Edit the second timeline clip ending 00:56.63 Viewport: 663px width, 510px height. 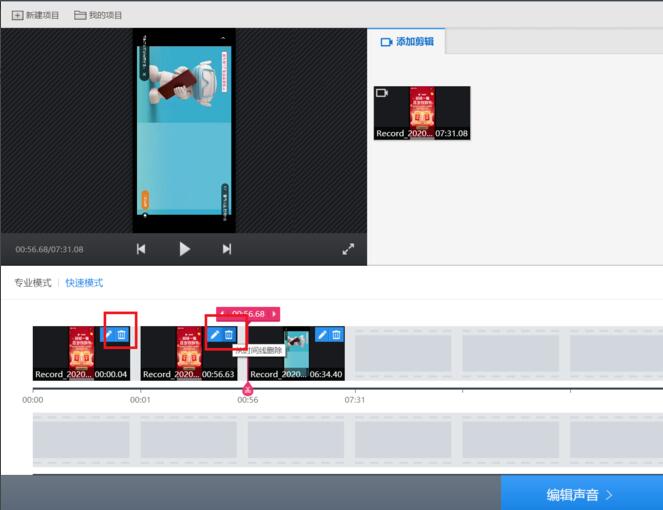215,335
